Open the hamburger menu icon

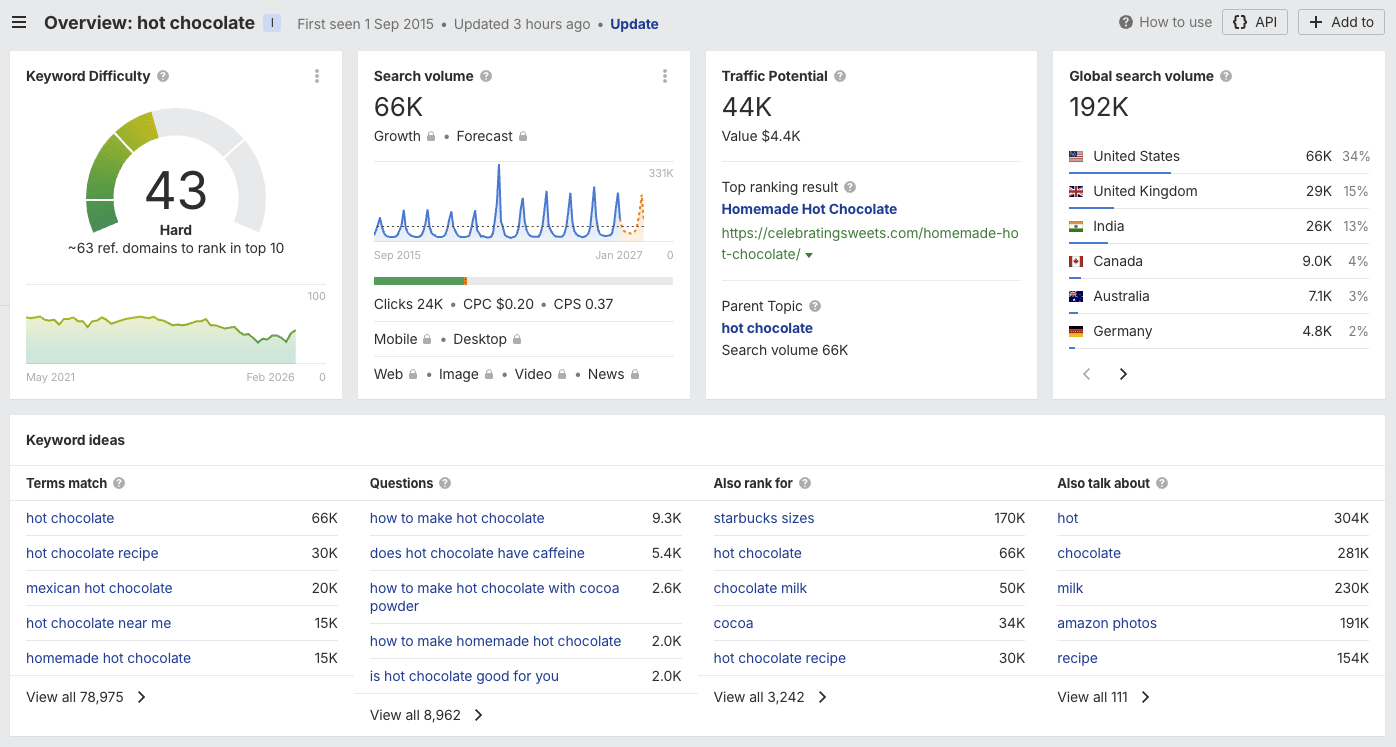19,23
